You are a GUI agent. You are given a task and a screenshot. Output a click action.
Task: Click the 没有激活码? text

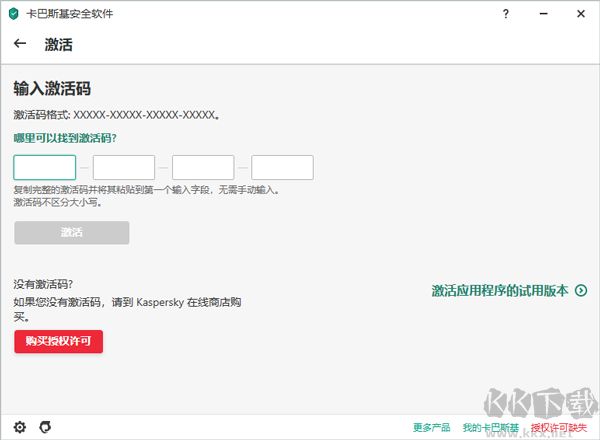pyautogui.click(x=43, y=284)
